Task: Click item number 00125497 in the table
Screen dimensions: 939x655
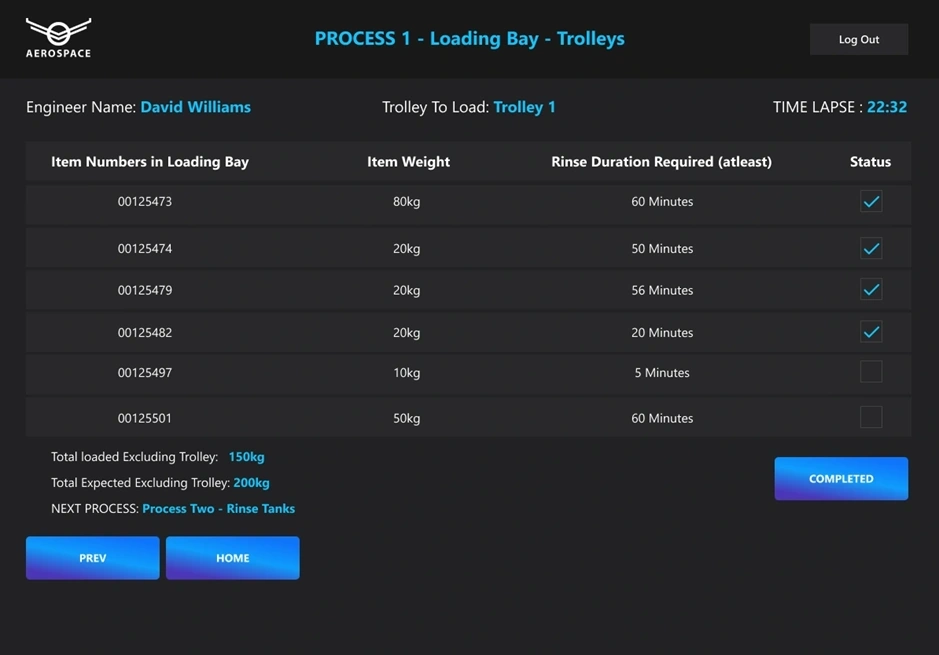Action: coord(144,372)
